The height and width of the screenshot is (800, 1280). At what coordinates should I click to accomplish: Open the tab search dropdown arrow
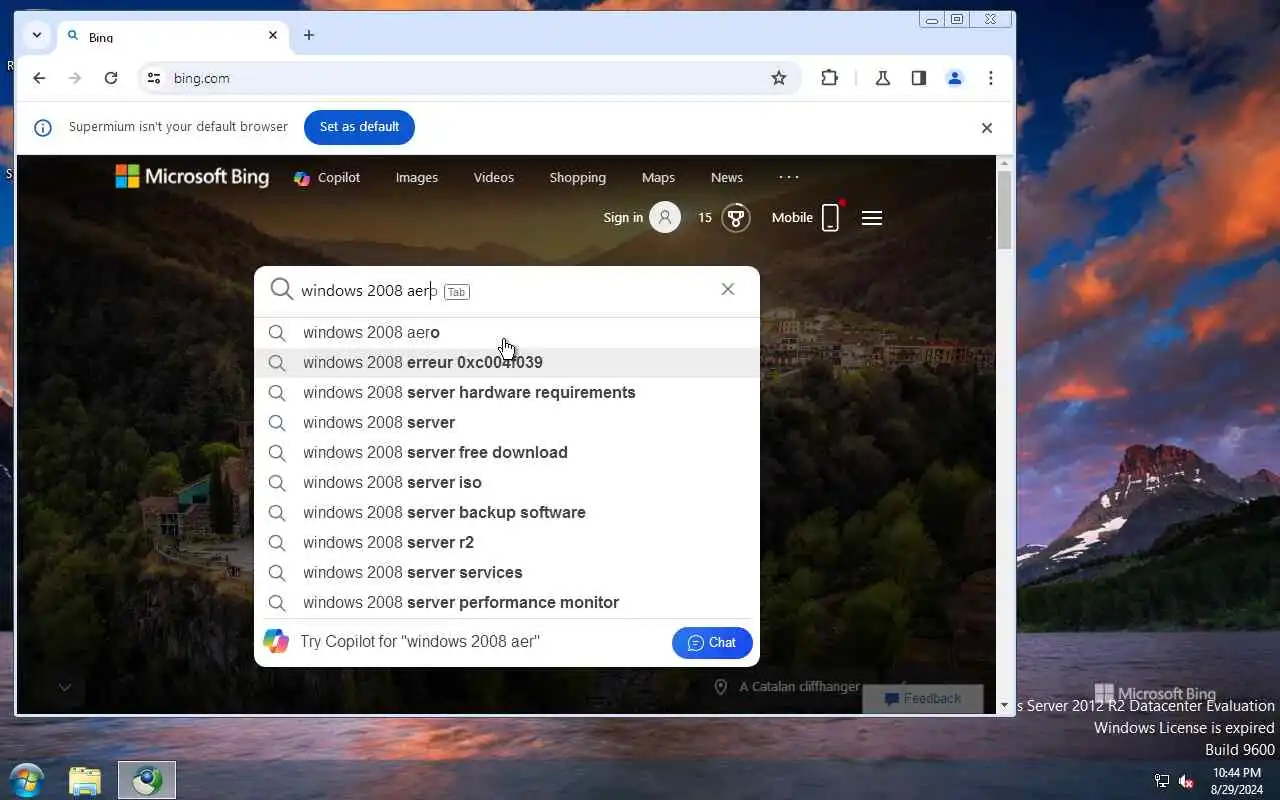[x=37, y=35]
